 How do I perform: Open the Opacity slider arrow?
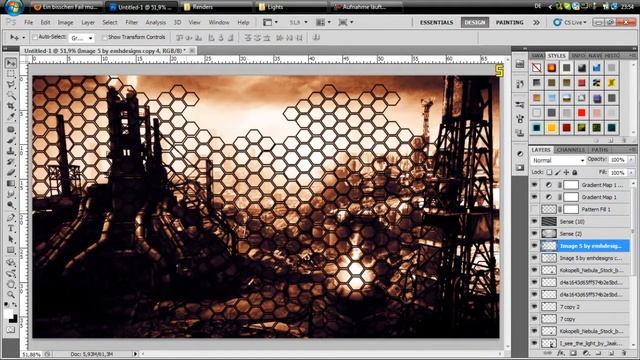(x=631, y=160)
